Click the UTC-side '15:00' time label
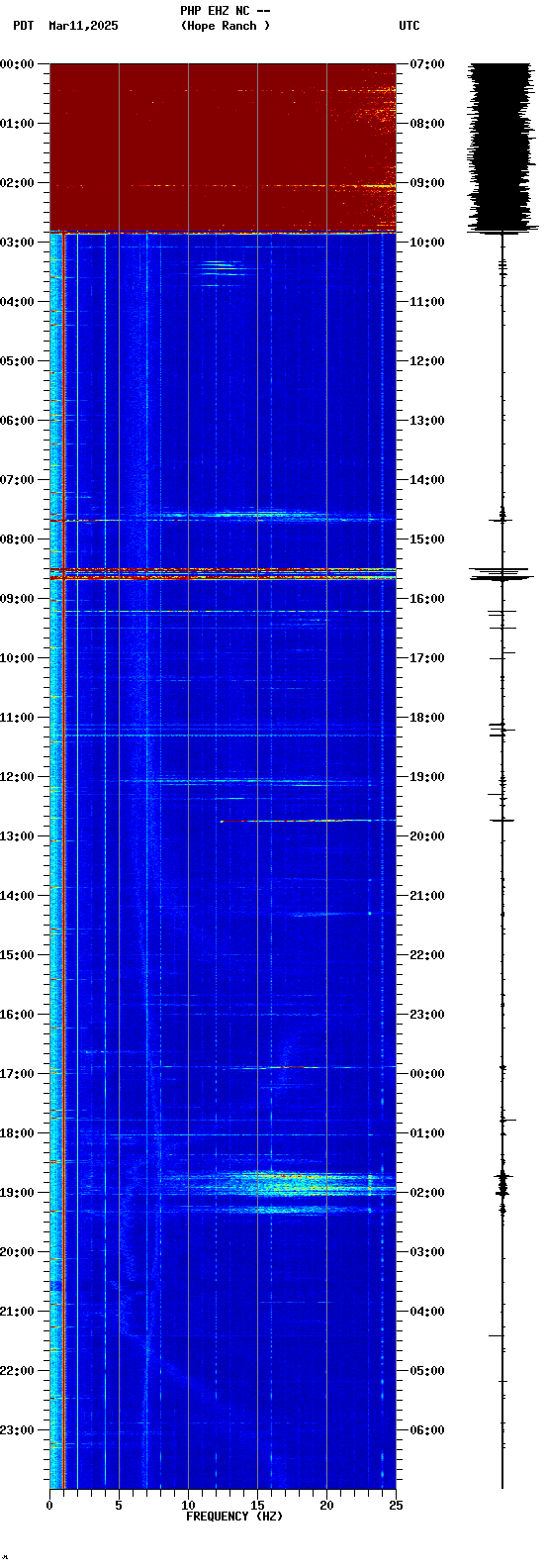The width and height of the screenshot is (546, 1568). click(426, 539)
